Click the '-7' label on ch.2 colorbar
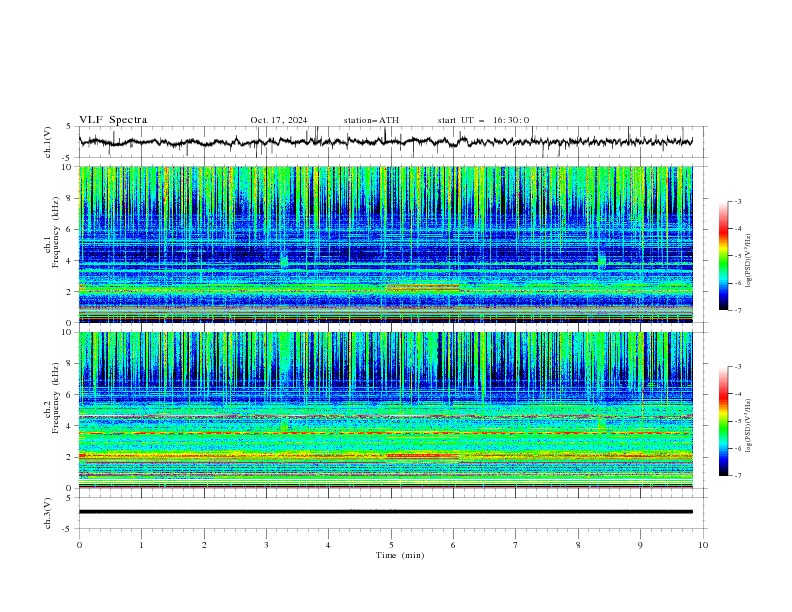This screenshot has height=612, width=792. pyautogui.click(x=737, y=476)
